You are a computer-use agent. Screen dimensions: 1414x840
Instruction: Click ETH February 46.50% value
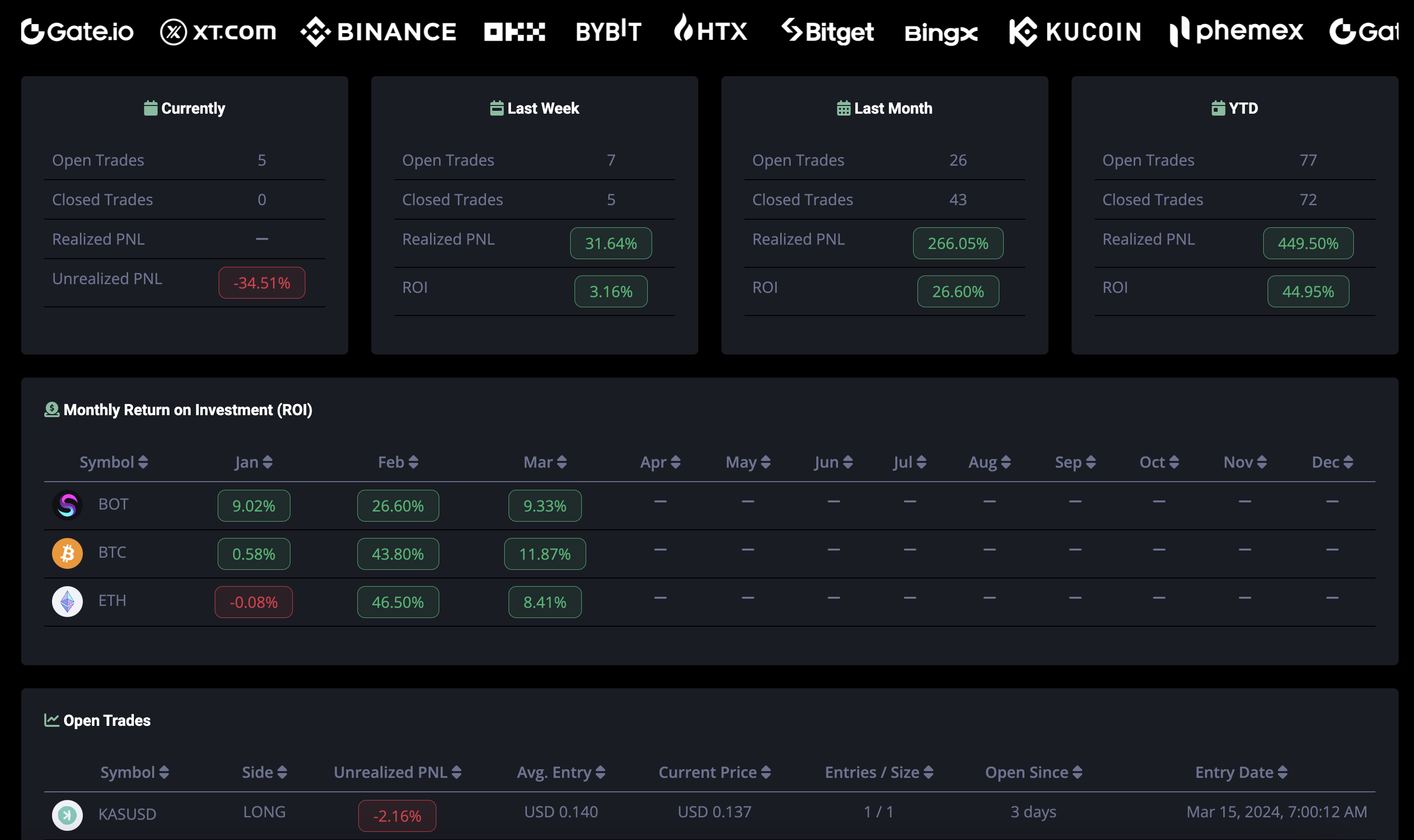398,602
